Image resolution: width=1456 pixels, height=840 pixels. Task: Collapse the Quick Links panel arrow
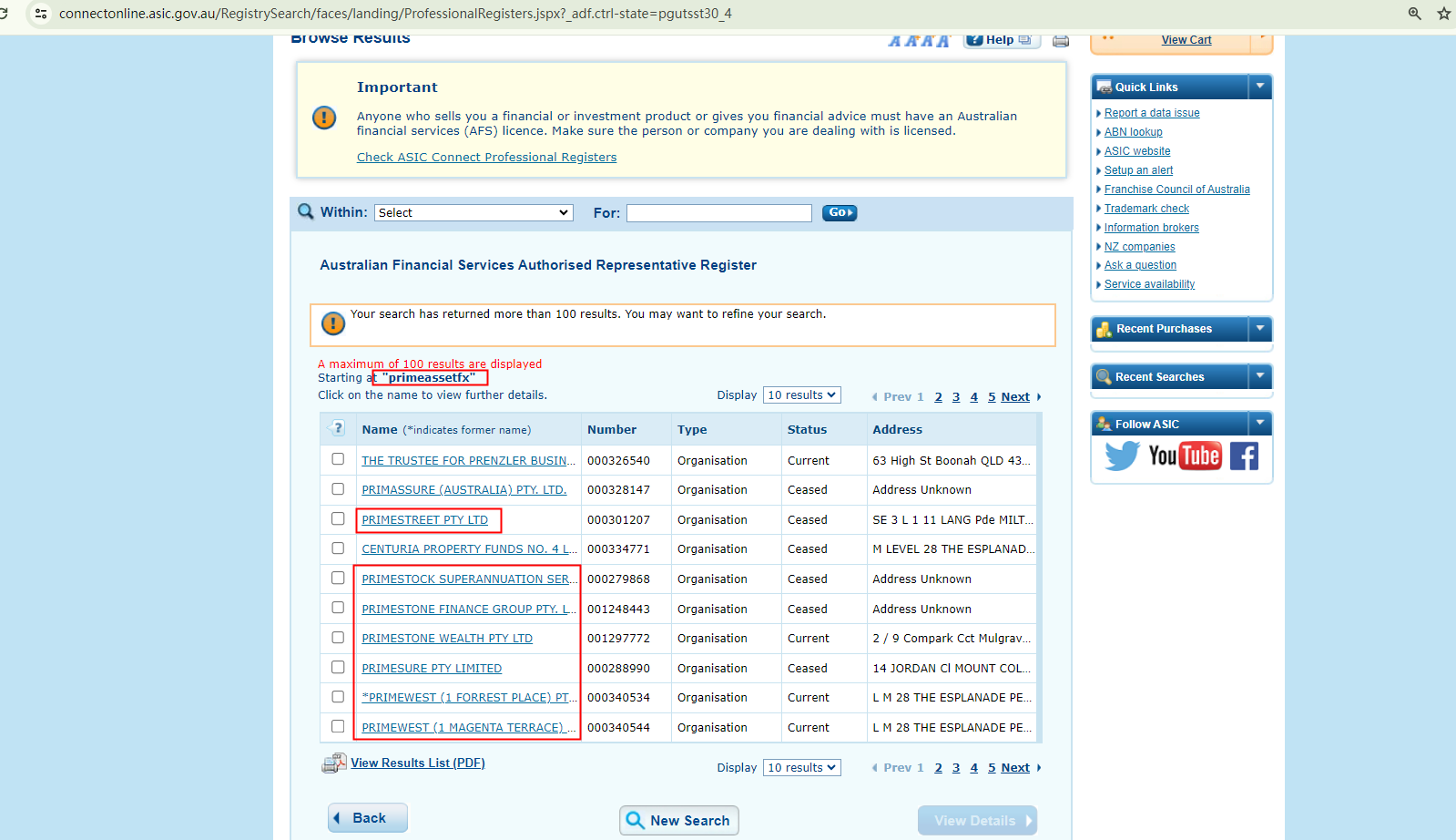coord(1260,87)
